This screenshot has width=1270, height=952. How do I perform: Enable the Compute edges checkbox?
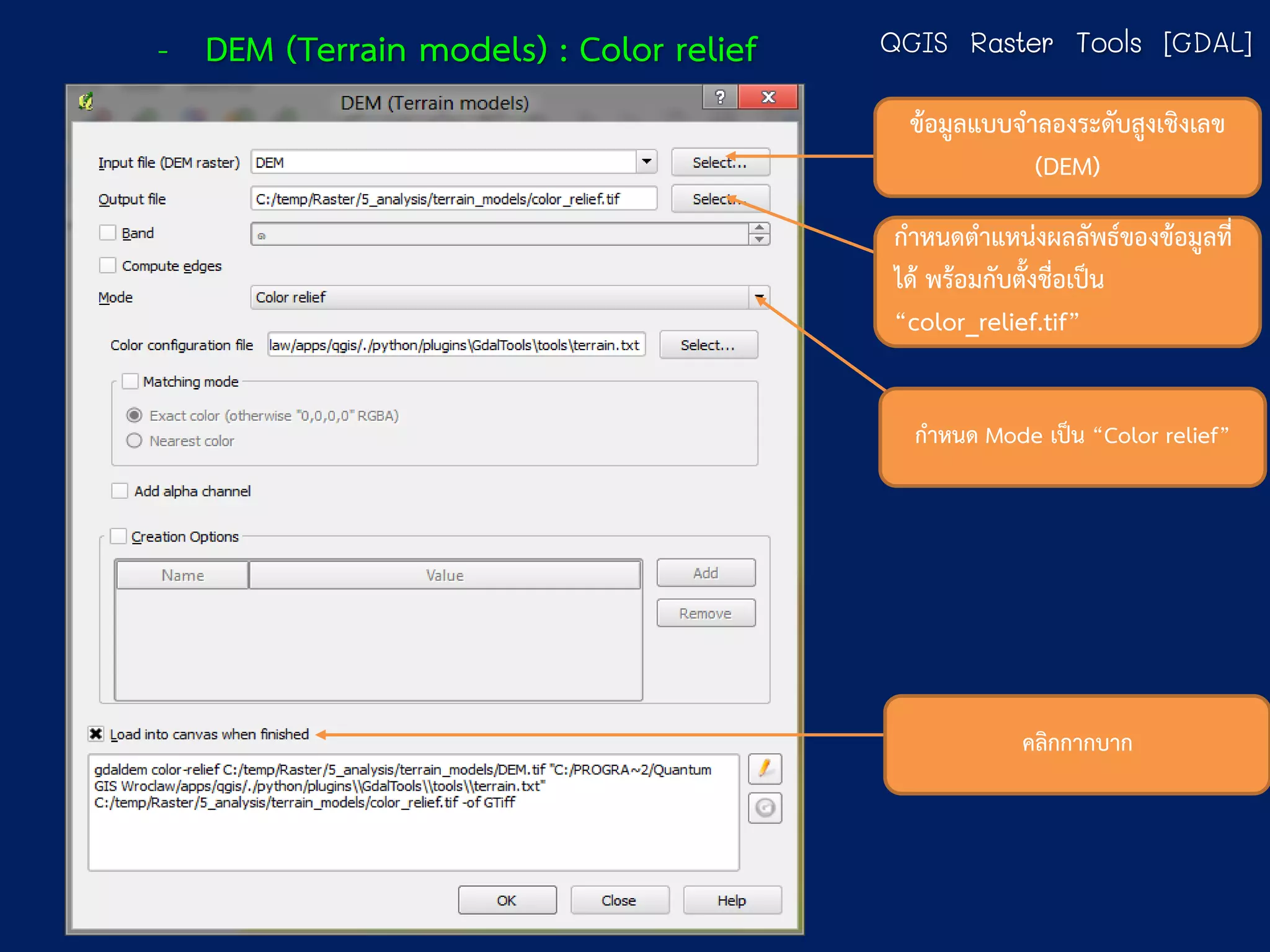pyautogui.click(x=108, y=266)
